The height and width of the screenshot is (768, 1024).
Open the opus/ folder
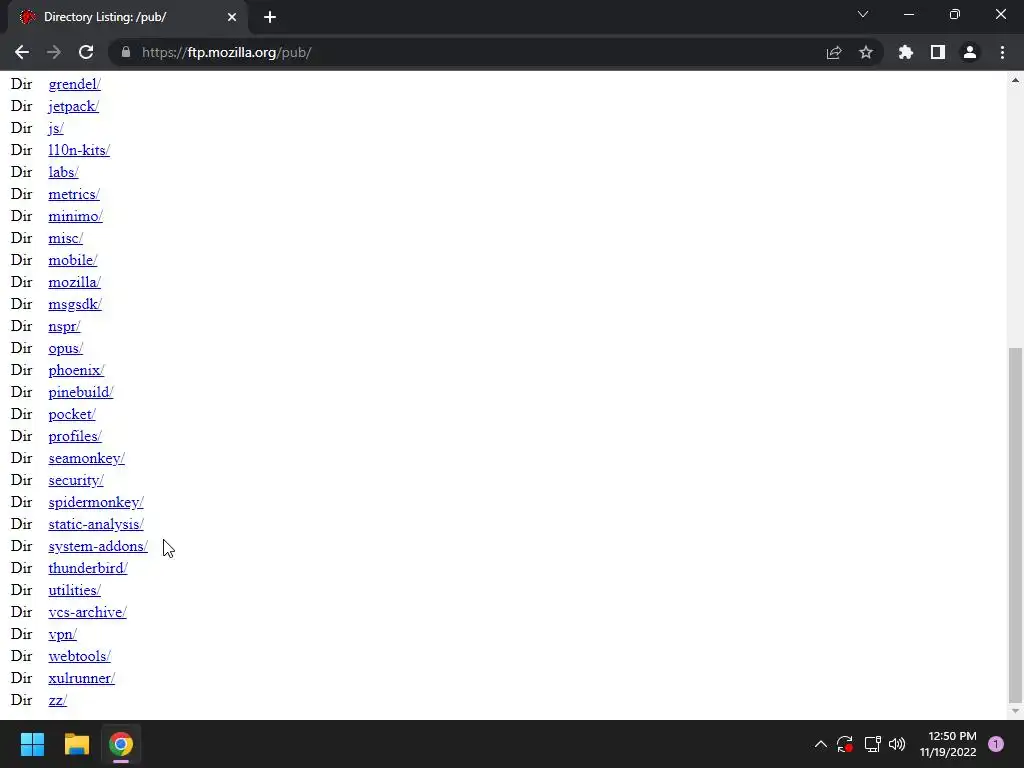pos(65,348)
